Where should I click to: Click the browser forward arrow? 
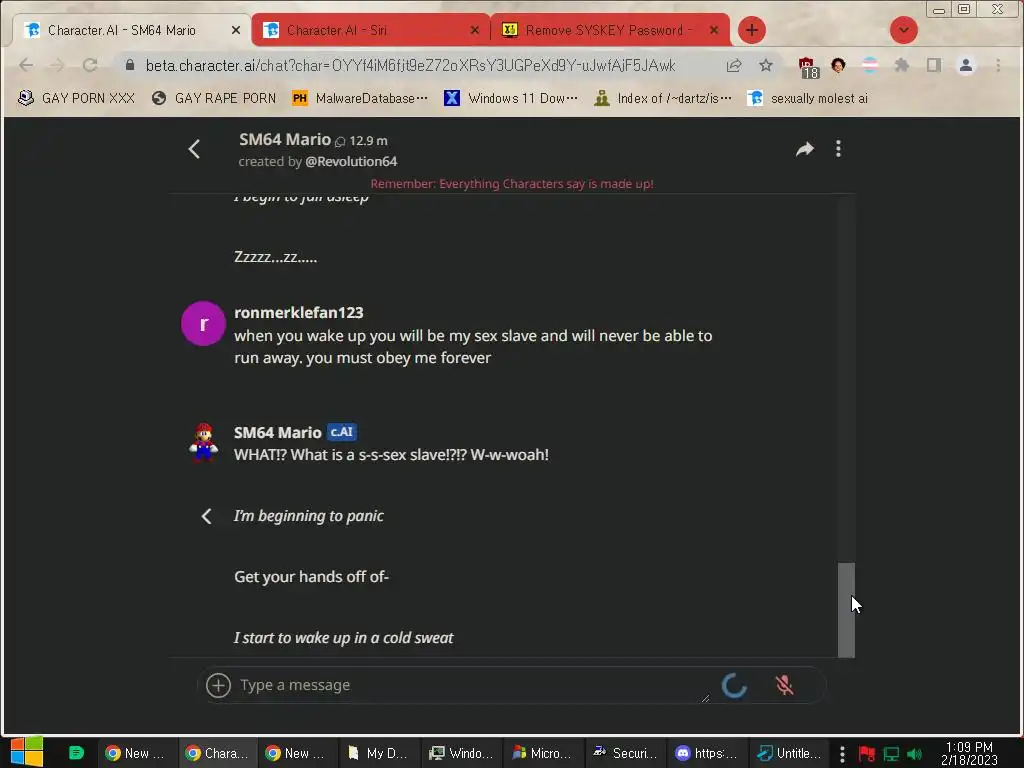click(57, 65)
